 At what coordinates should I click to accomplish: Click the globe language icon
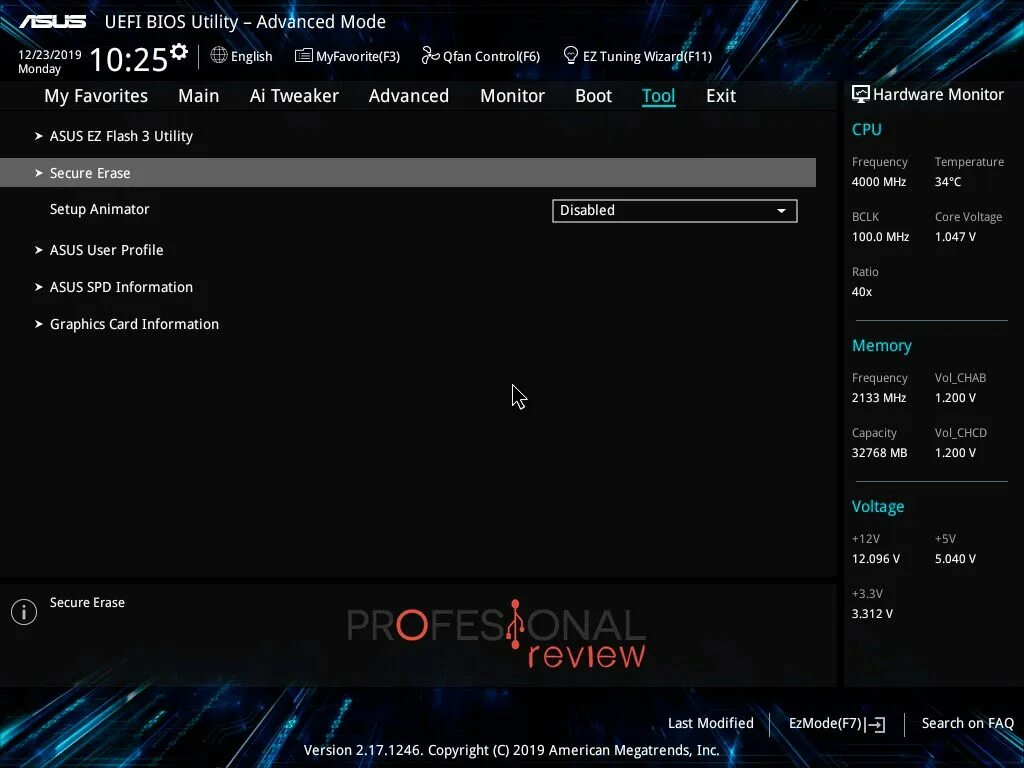pos(219,56)
